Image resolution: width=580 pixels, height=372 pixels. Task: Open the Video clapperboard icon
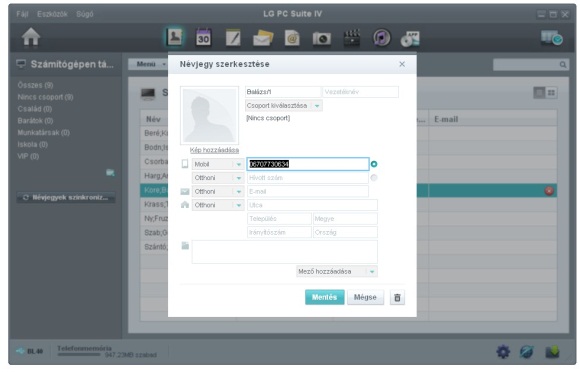pos(352,38)
